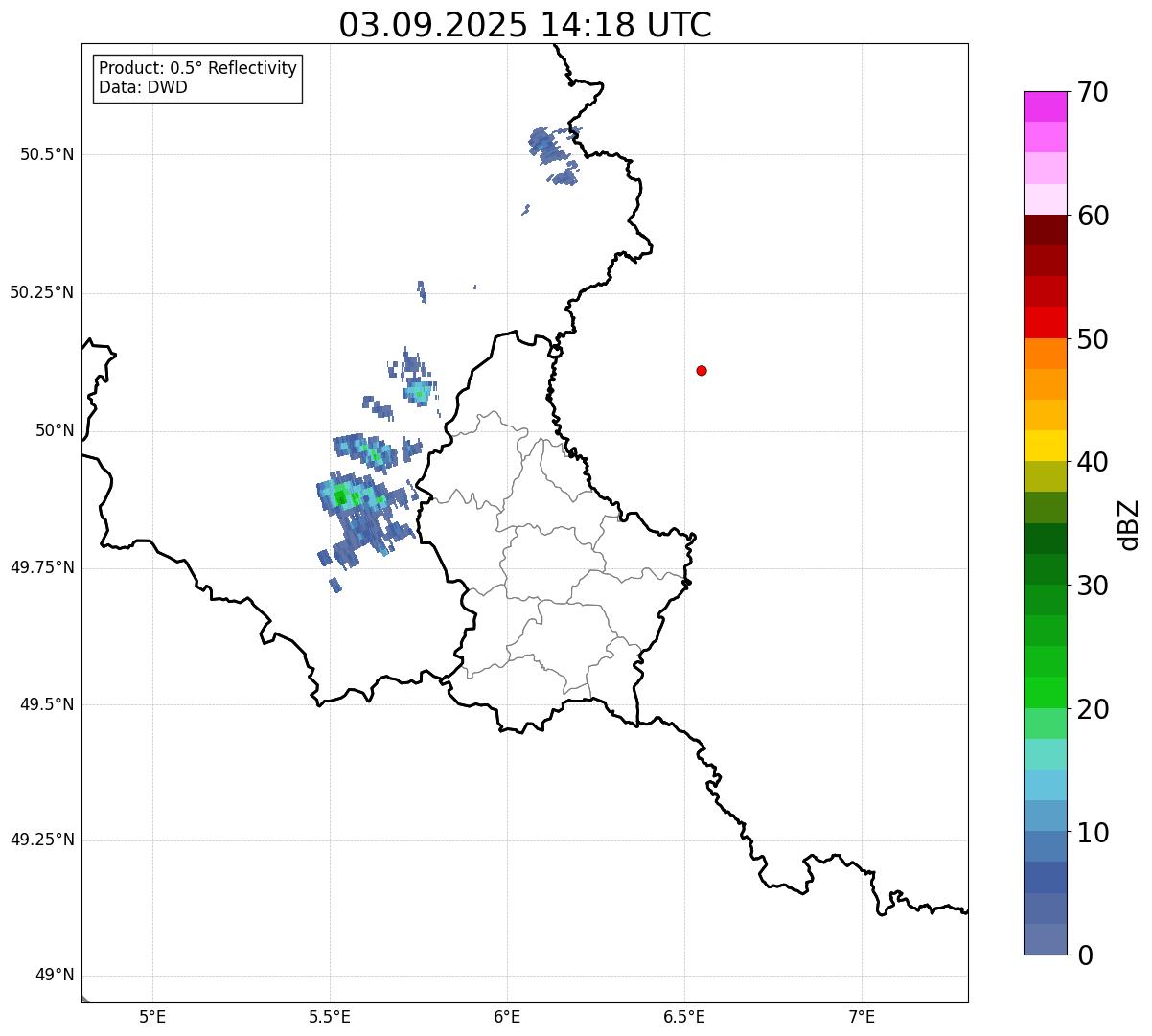Click the latitude label "50.5°N"
The image size is (1152, 1036).
tap(47, 154)
